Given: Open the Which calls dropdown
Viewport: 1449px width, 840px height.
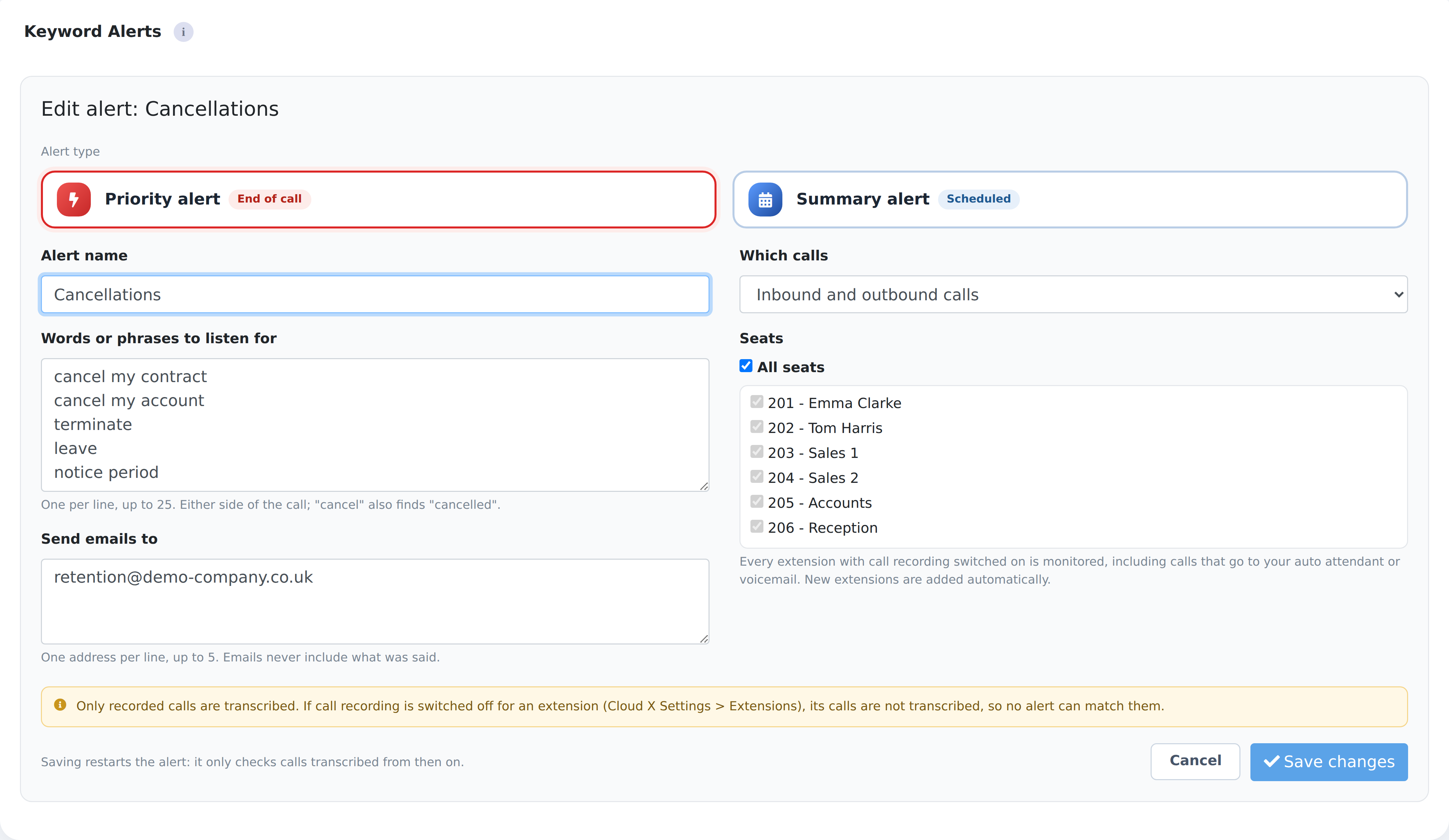Looking at the screenshot, I should pos(1073,294).
